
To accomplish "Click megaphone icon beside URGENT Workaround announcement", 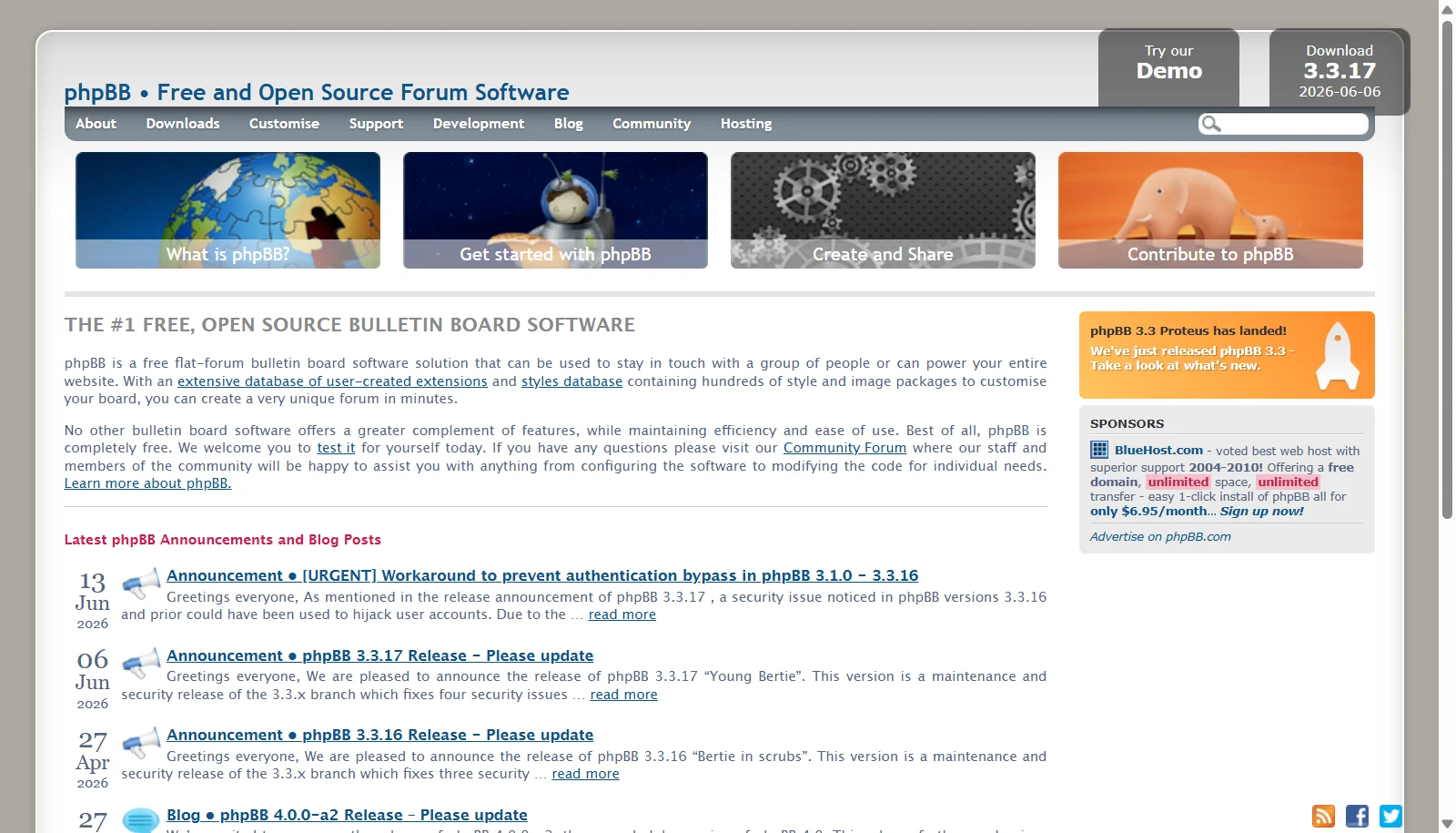I will [141, 584].
